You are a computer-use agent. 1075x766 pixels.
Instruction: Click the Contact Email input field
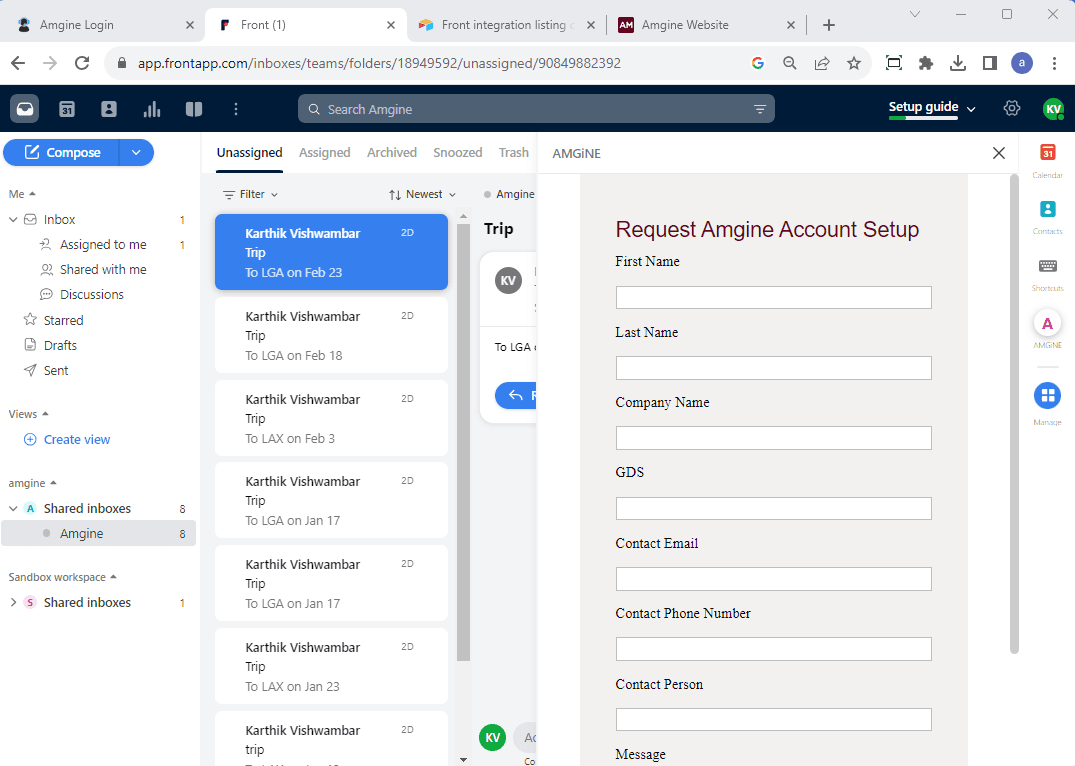[773, 579]
